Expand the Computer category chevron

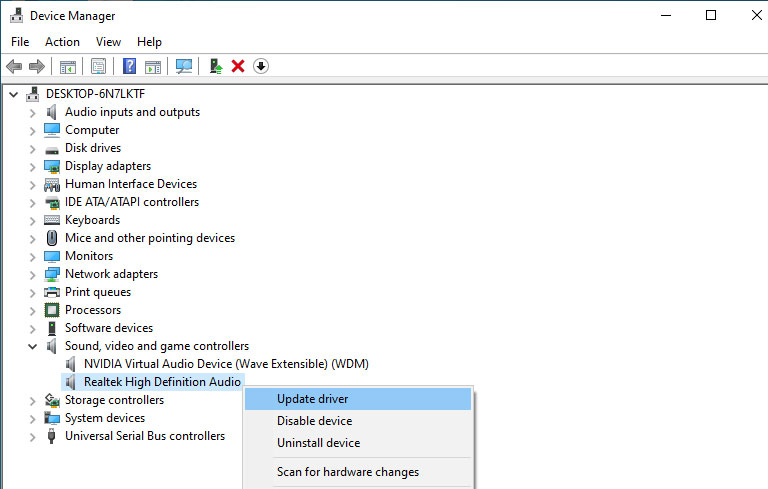coord(32,131)
